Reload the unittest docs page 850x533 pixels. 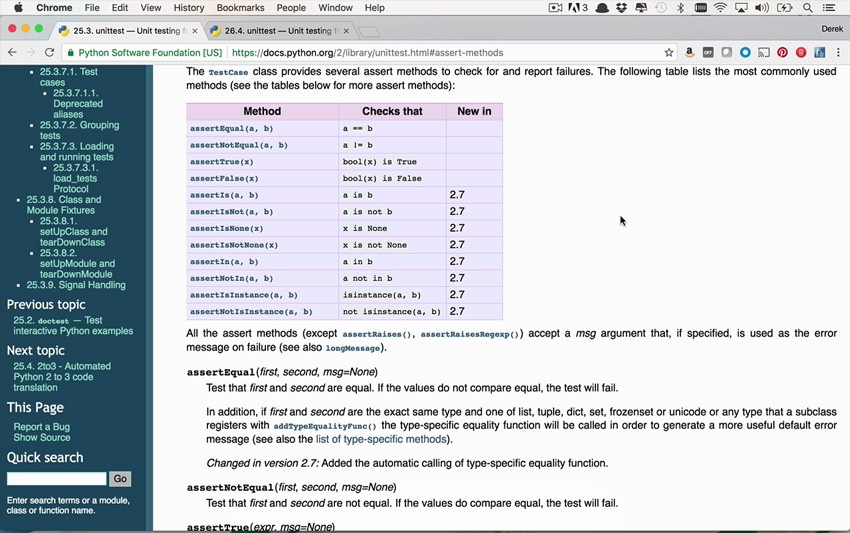coord(49,53)
